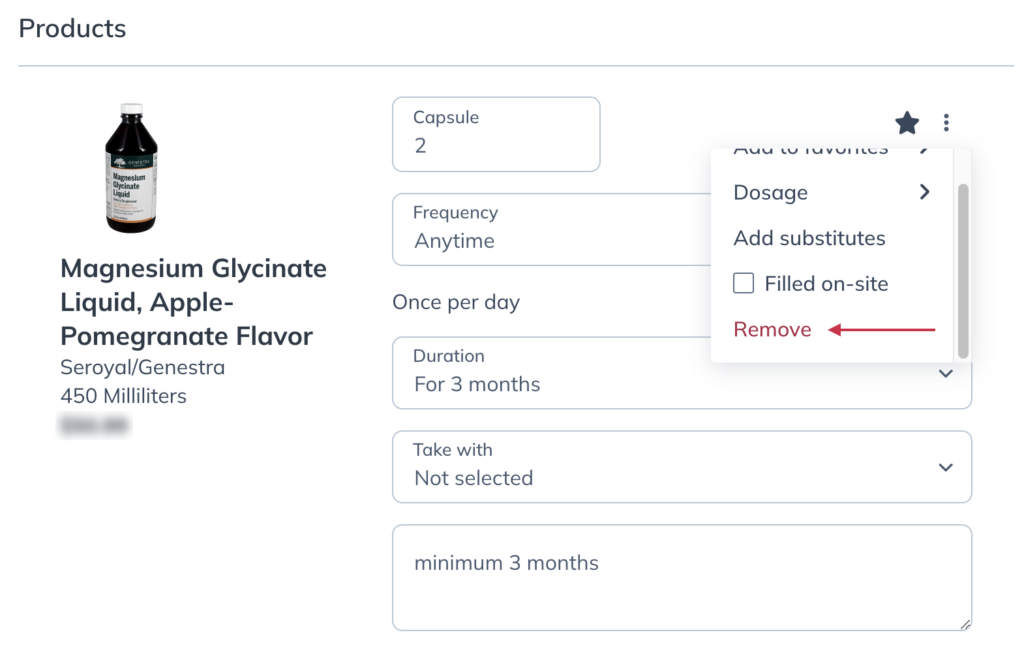
Task: Open the Dosage submenu
Action: [831, 192]
